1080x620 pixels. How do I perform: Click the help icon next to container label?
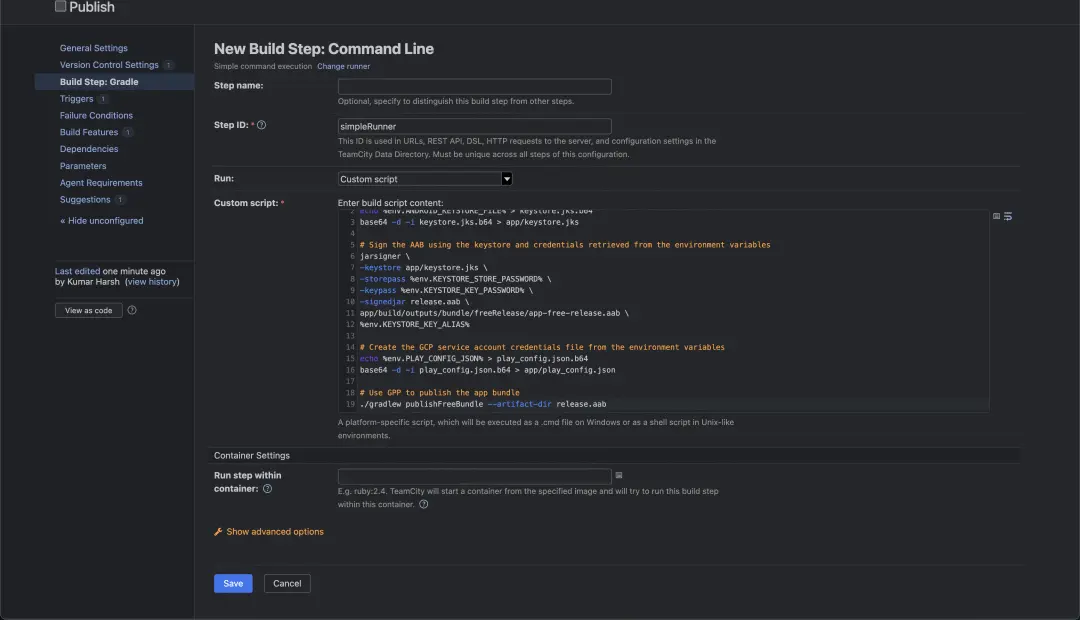[x=267, y=489]
